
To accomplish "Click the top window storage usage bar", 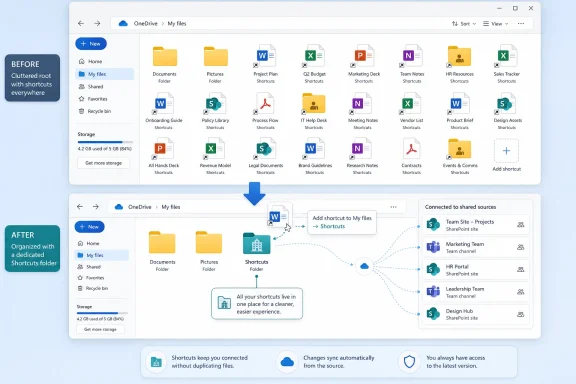I will (x=105, y=142).
